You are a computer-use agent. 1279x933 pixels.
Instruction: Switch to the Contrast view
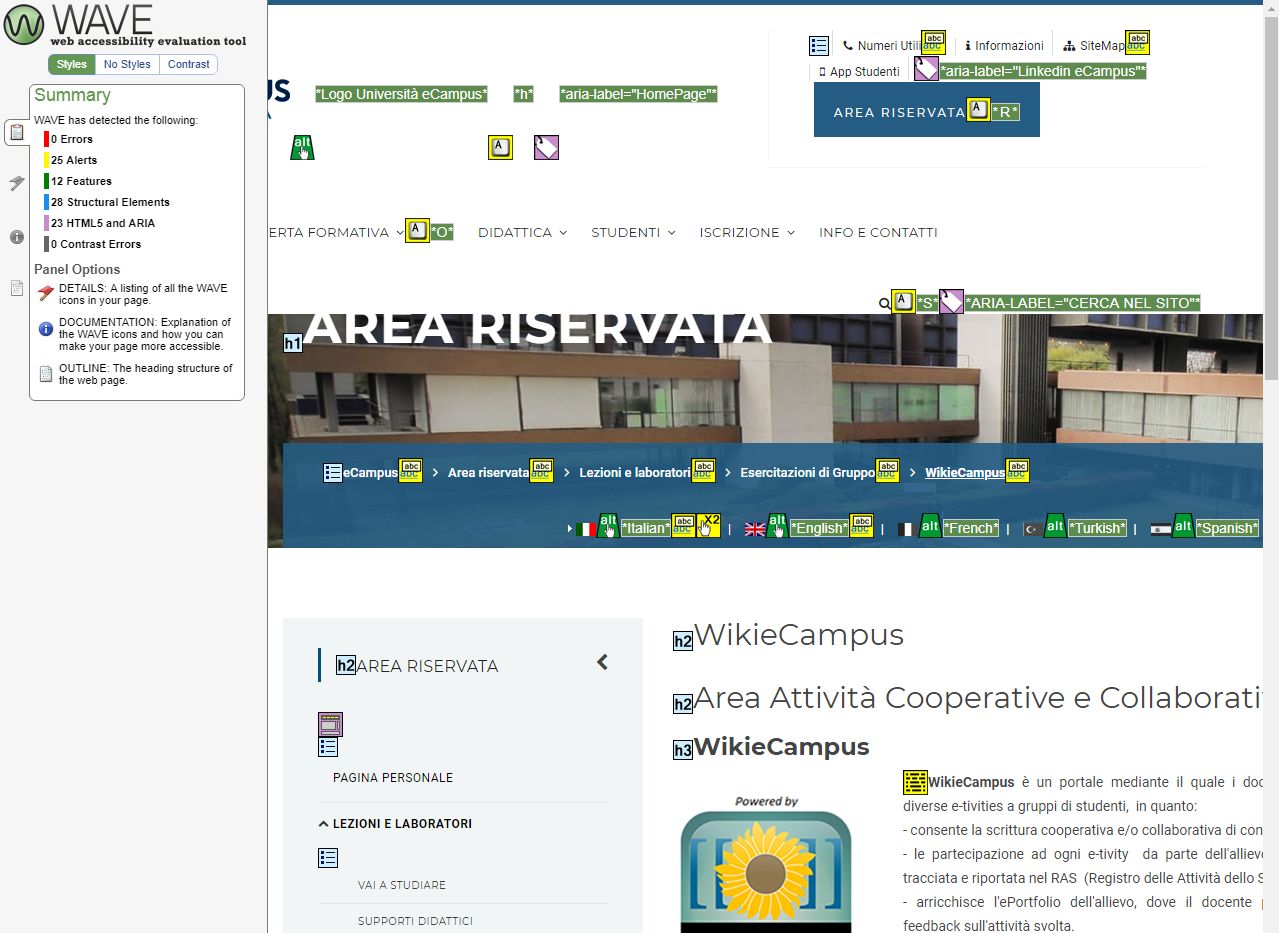pyautogui.click(x=188, y=64)
